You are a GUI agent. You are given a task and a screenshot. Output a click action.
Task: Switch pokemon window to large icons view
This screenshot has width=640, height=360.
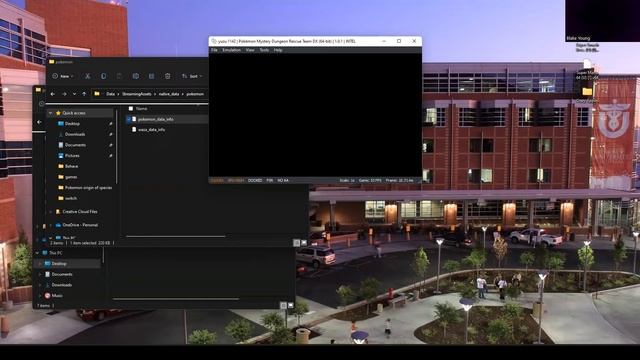304,243
